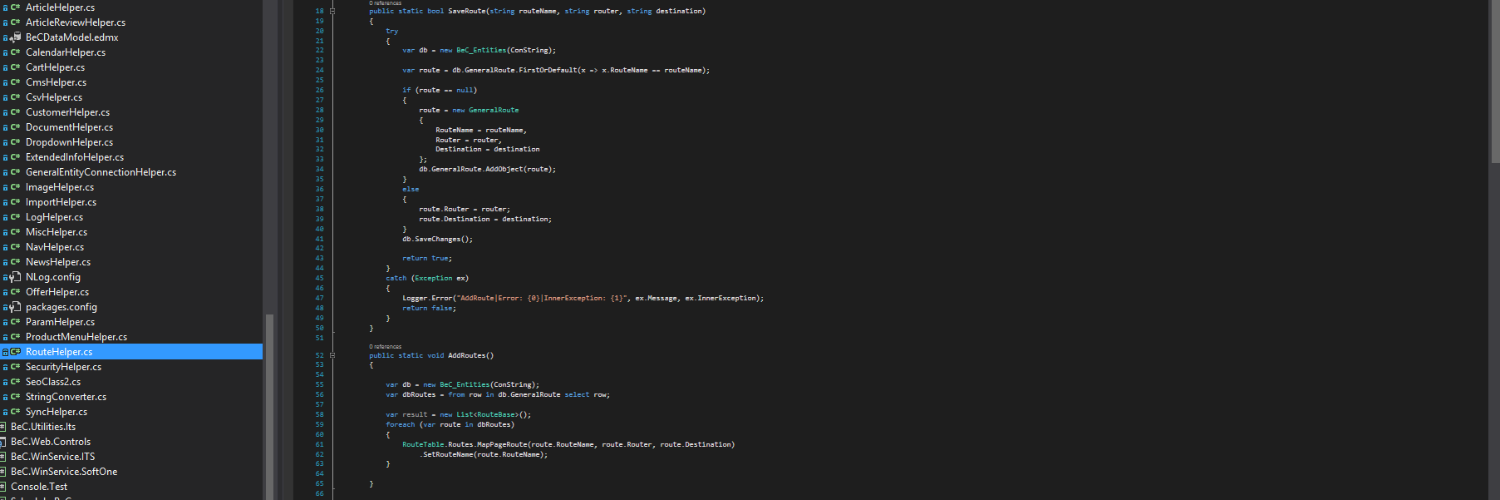
Task: Click the source-control lock icon beside CustomerHelper.cs
Action: tap(4, 112)
